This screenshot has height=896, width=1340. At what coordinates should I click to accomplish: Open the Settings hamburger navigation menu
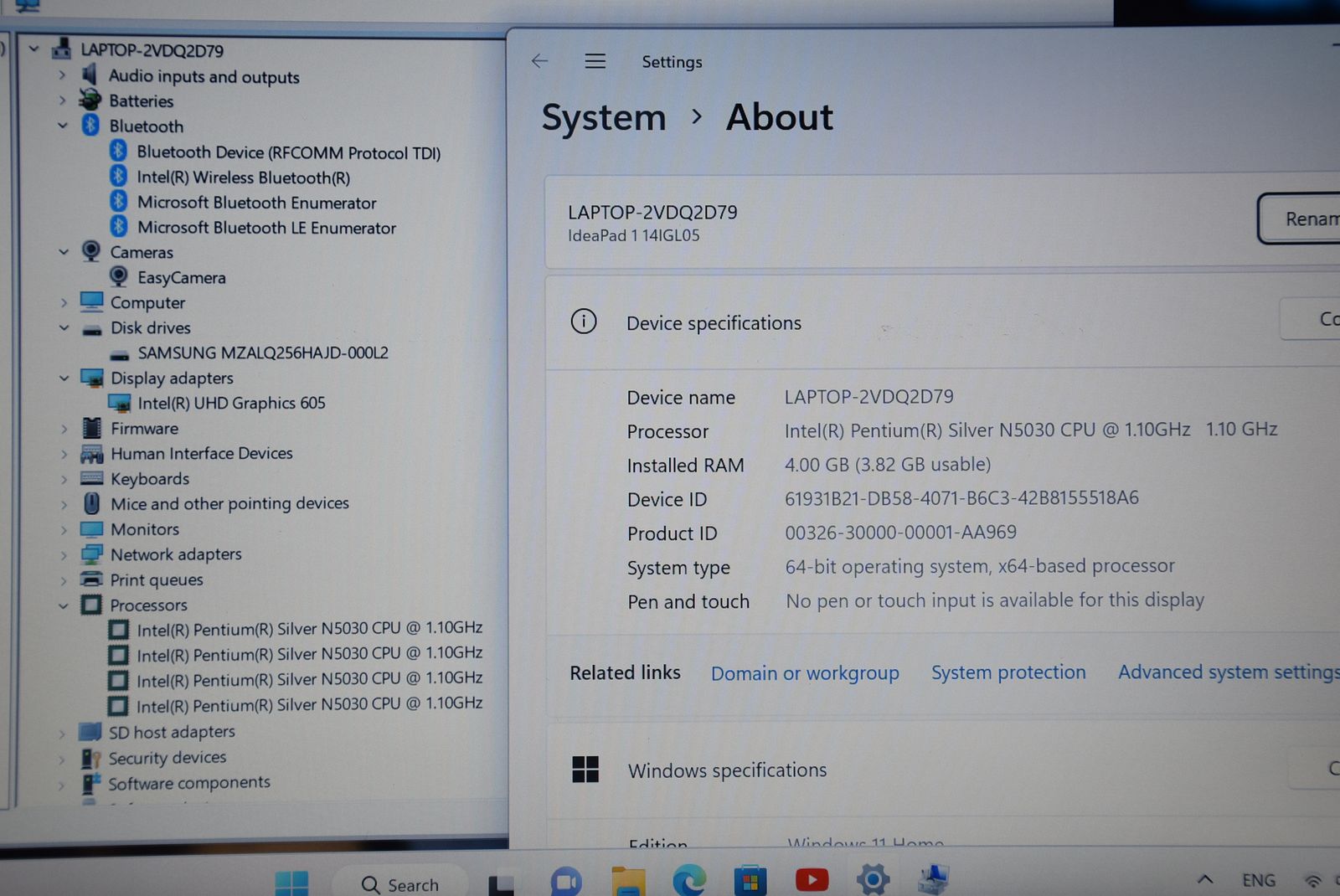click(595, 61)
